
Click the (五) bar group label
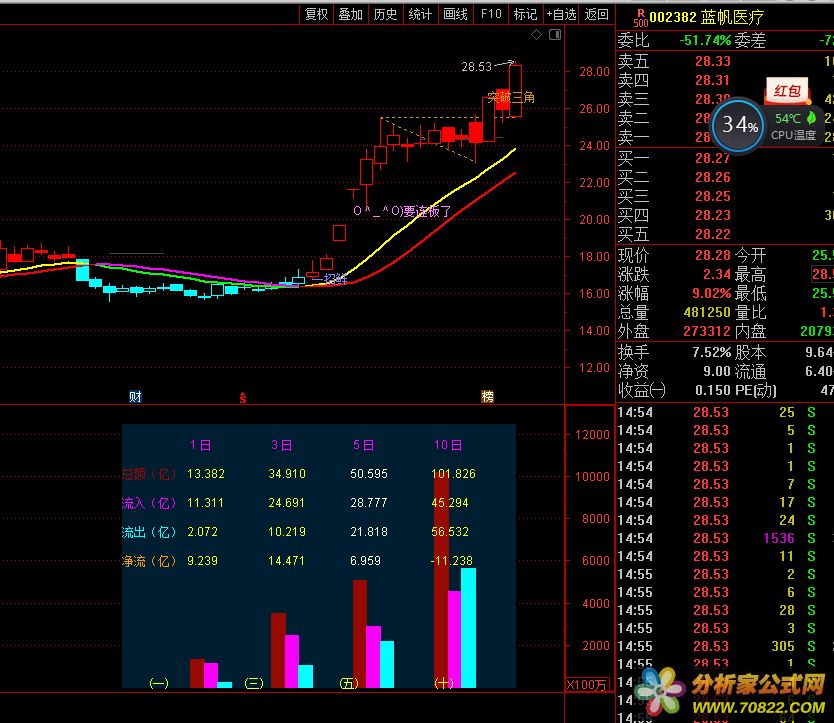tap(348, 683)
